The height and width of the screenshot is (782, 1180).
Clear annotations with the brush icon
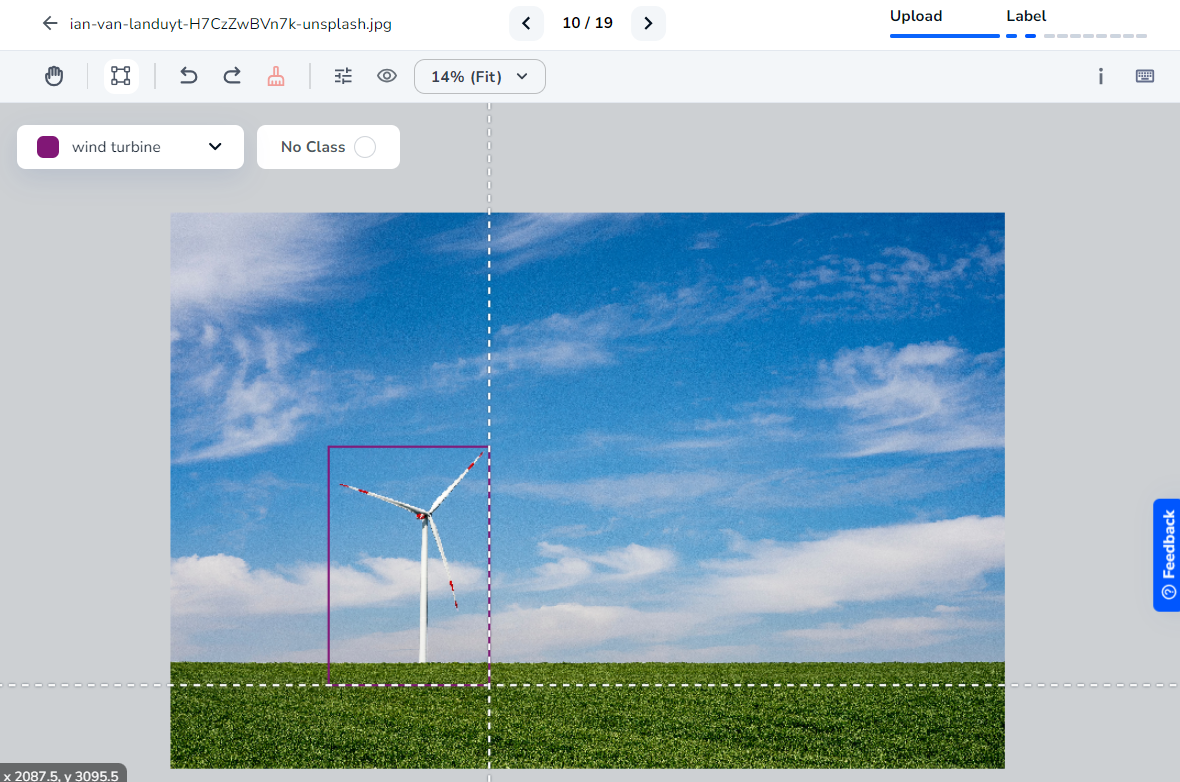(x=276, y=76)
